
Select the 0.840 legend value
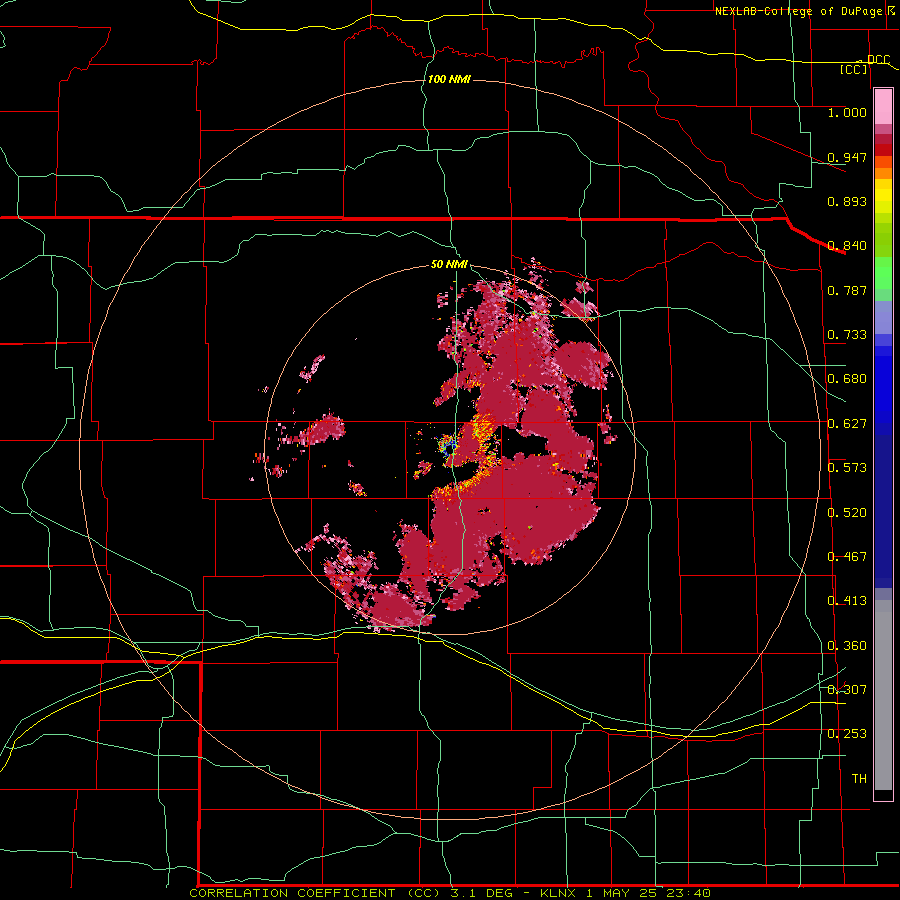(x=847, y=246)
